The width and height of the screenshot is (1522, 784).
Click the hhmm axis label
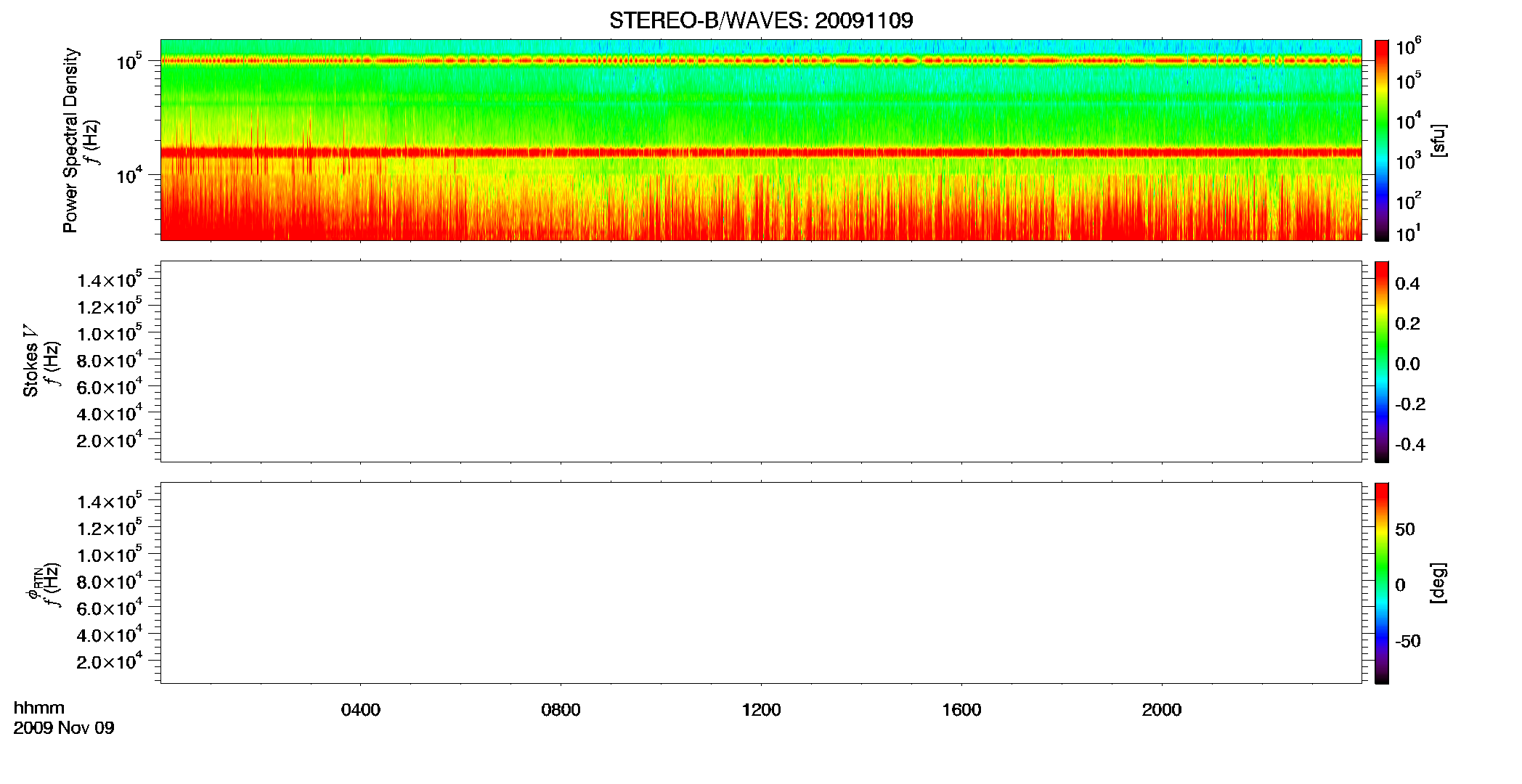[39, 709]
